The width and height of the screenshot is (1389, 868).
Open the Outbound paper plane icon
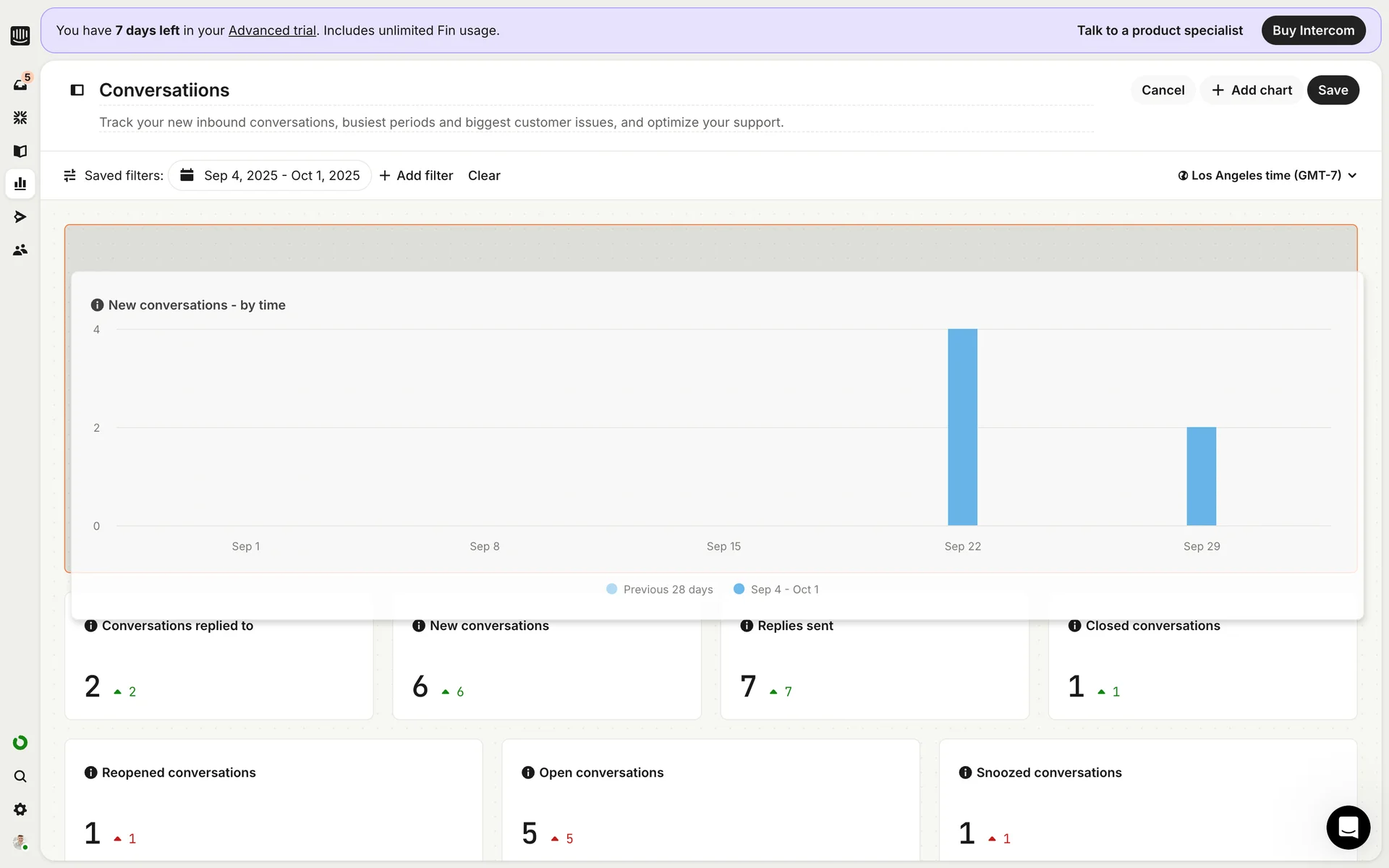pyautogui.click(x=20, y=216)
